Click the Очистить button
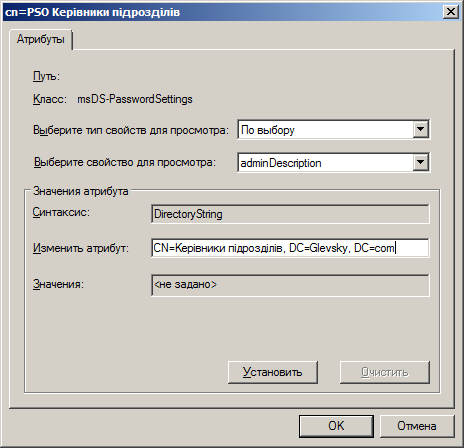The width and height of the screenshot is (464, 448). click(385, 372)
